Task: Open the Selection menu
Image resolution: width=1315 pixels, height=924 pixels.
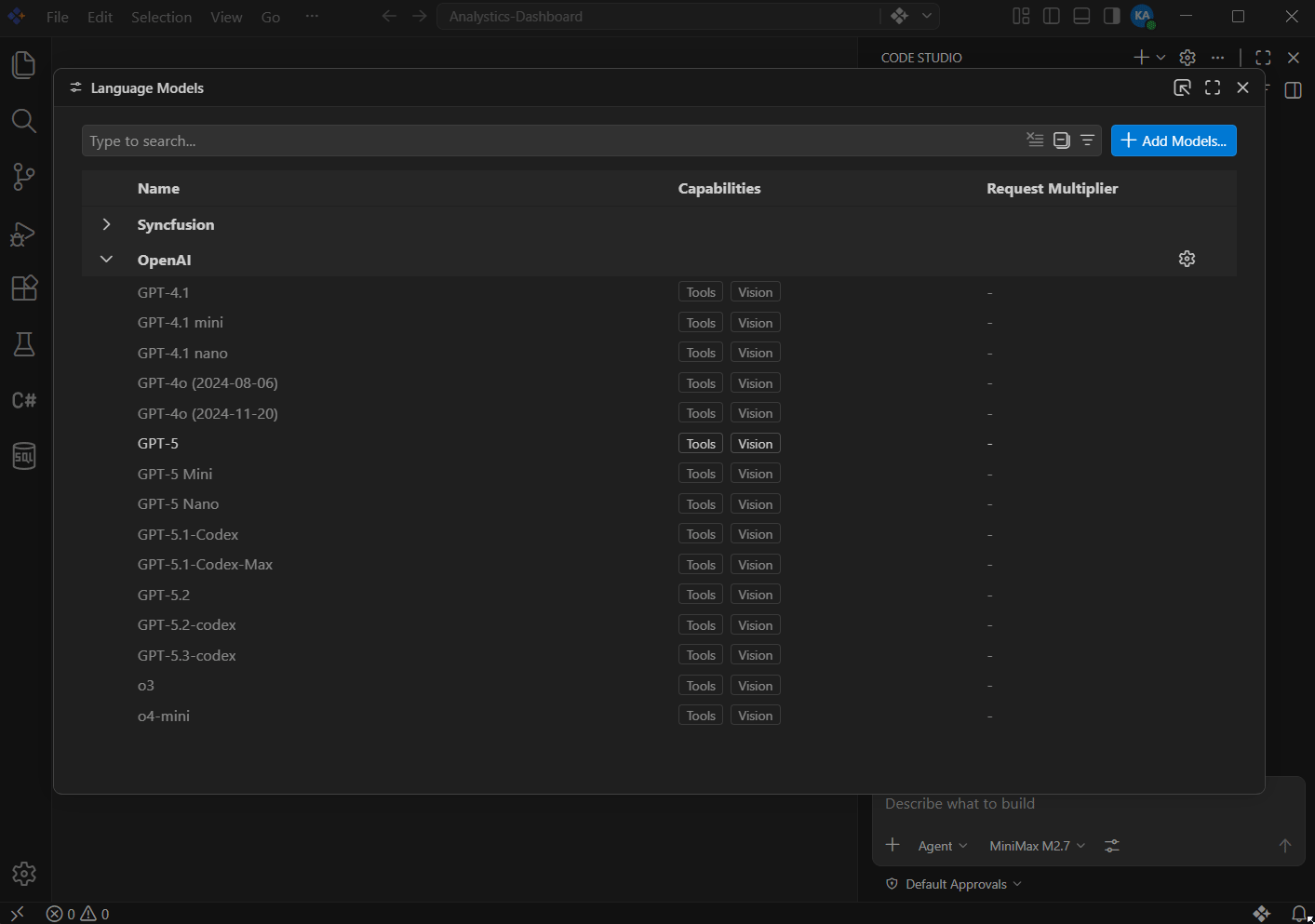Action: pyautogui.click(x=161, y=17)
